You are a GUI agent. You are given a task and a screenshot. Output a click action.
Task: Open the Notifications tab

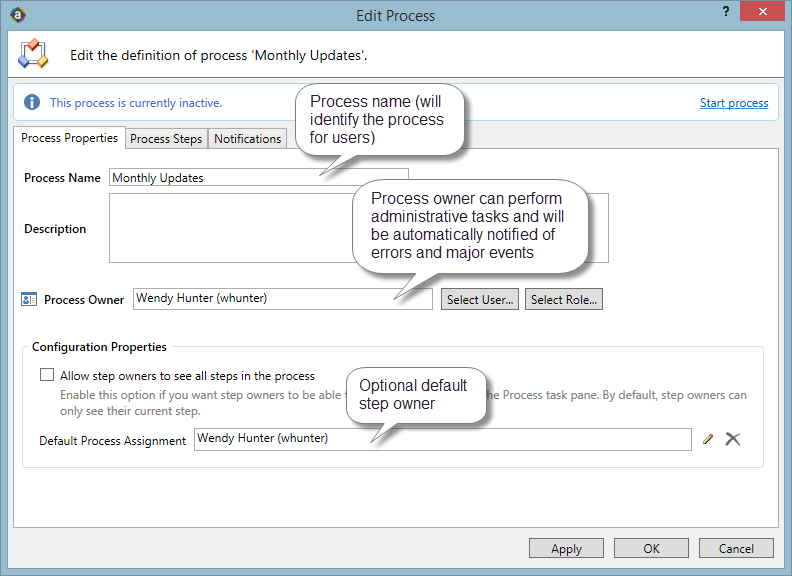click(x=247, y=139)
